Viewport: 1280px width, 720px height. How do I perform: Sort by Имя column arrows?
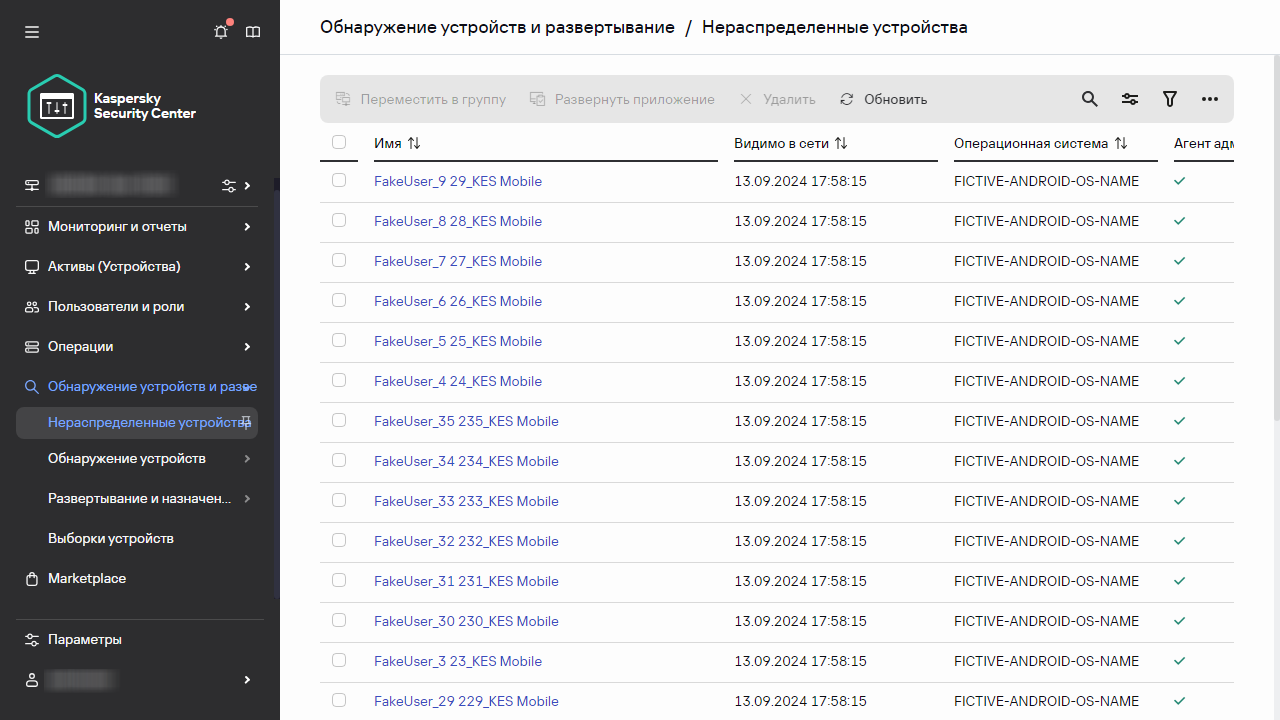(x=414, y=143)
